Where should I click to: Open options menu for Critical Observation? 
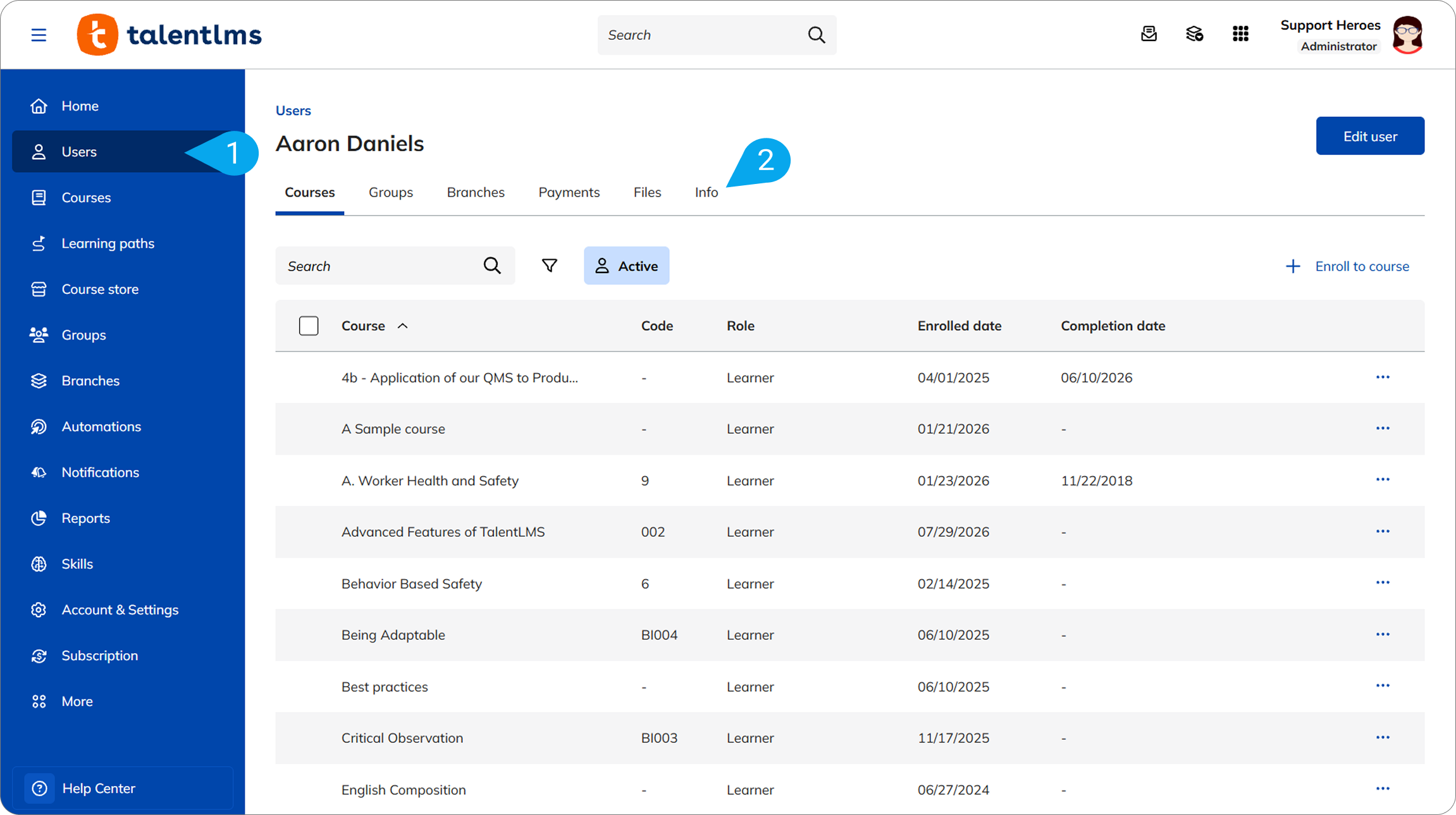click(1383, 738)
